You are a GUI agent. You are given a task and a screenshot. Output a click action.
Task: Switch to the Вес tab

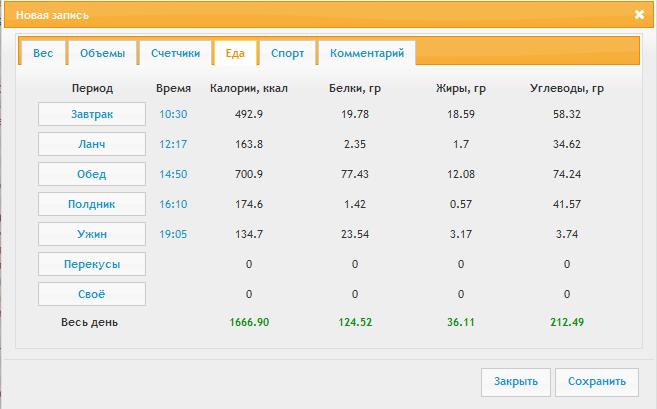tap(43, 53)
